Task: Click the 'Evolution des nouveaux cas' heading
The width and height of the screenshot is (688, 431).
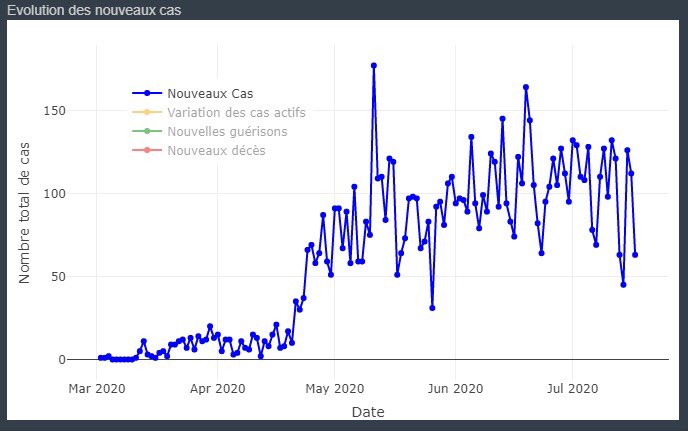Action: [94, 10]
